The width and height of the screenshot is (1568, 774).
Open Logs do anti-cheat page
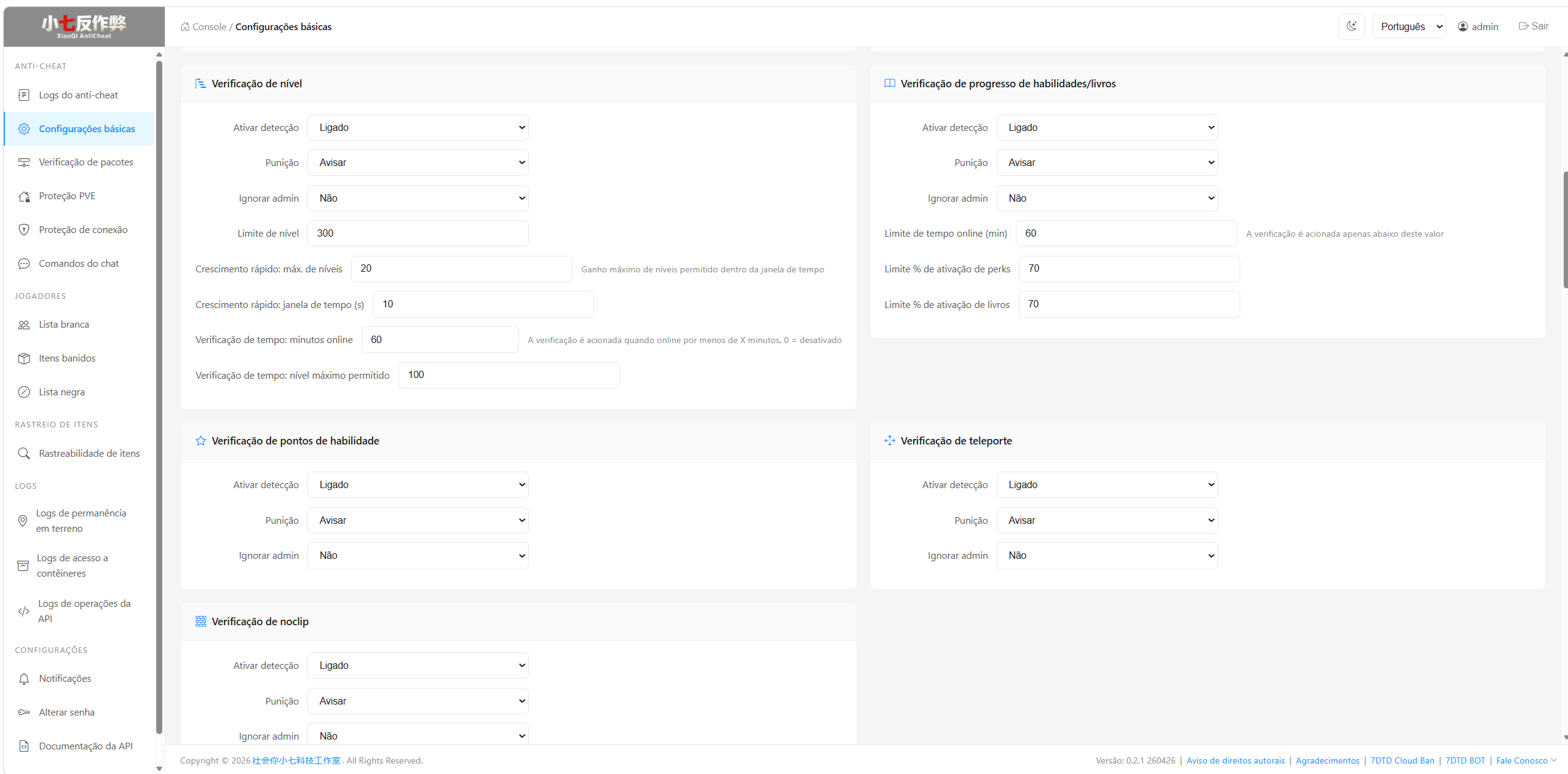(x=78, y=95)
